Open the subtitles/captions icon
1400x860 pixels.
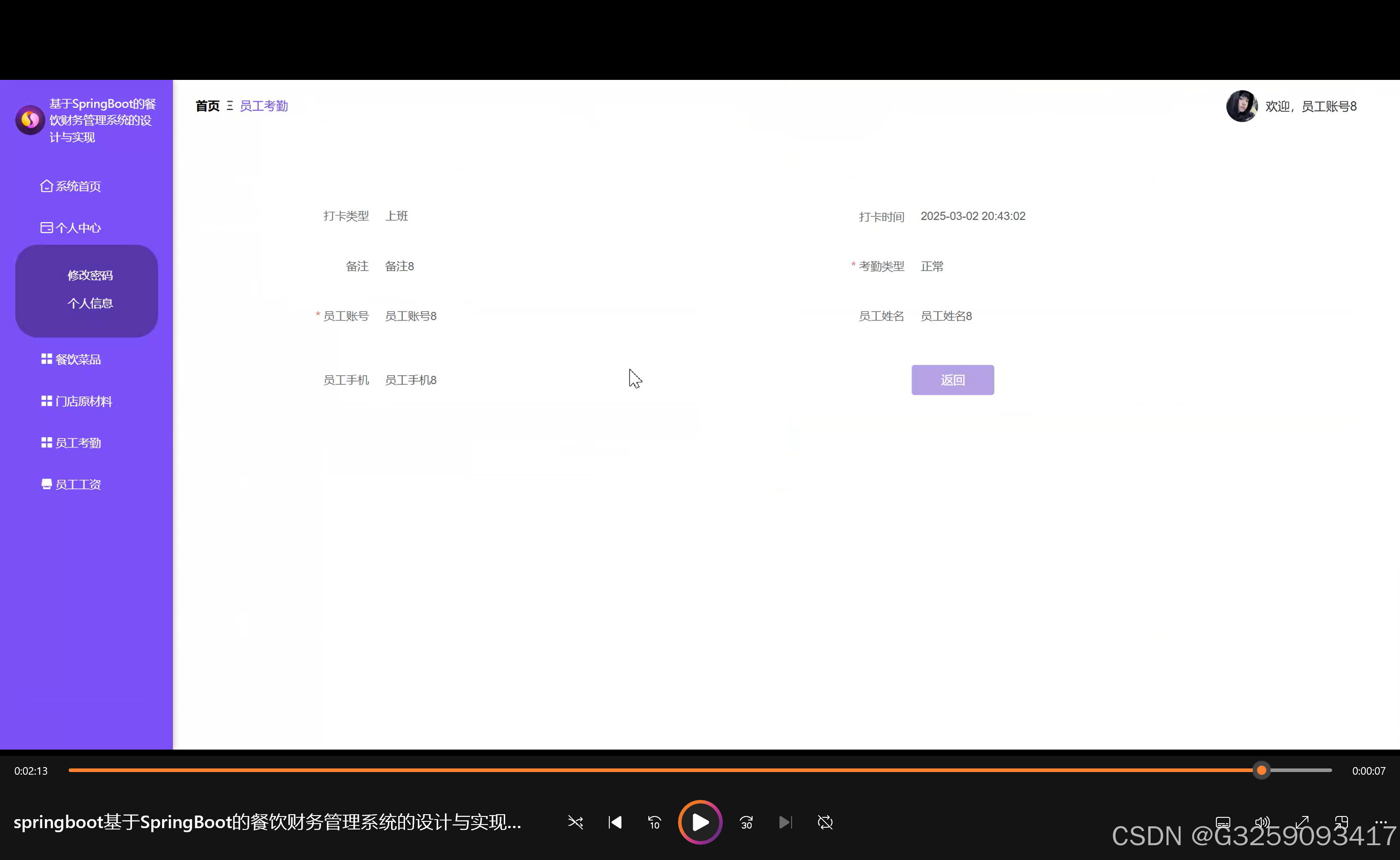pos(1223,822)
